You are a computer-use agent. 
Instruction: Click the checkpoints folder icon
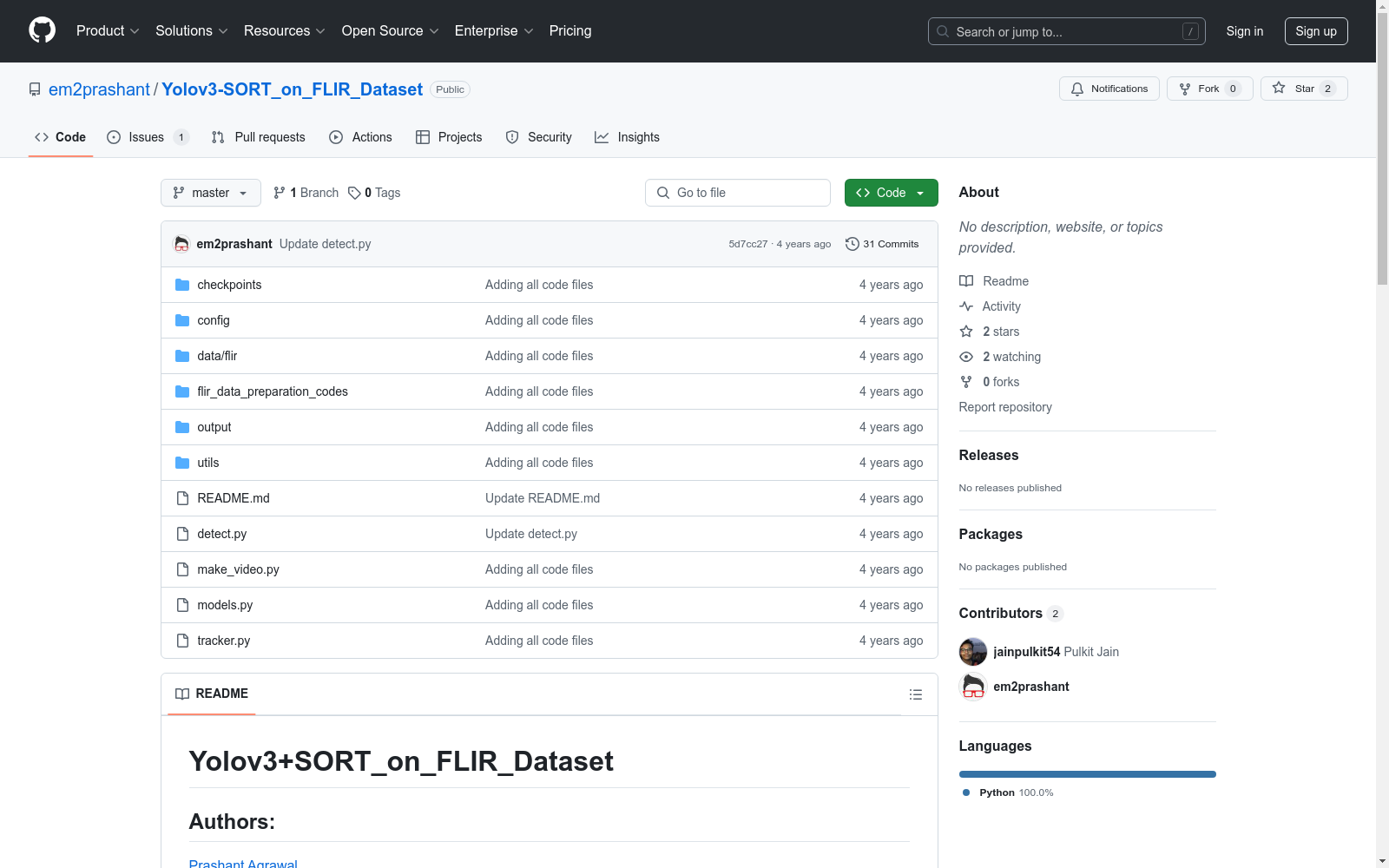(x=182, y=285)
